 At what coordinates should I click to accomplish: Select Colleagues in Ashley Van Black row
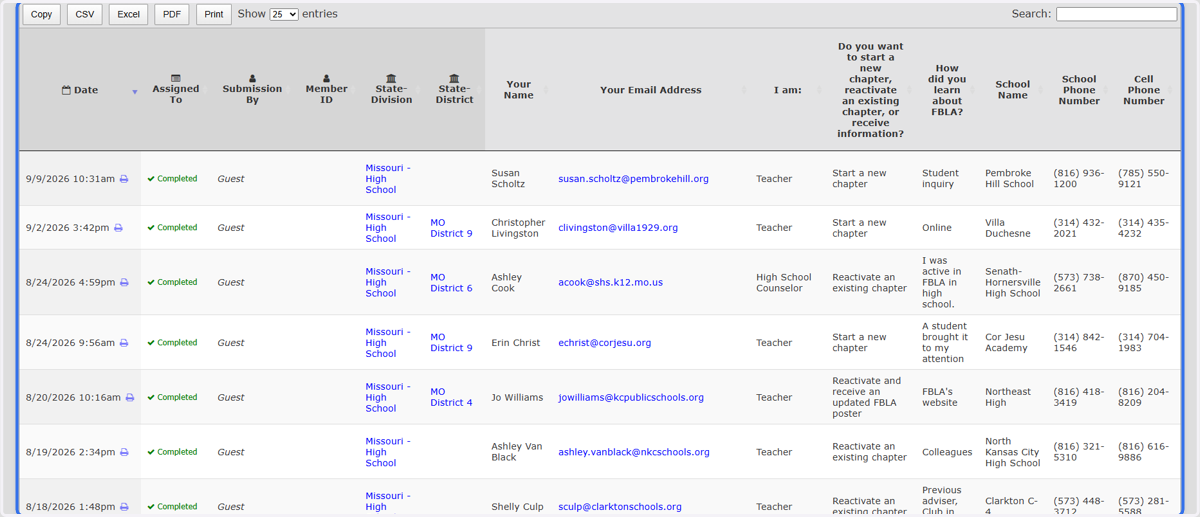pyautogui.click(x=947, y=452)
